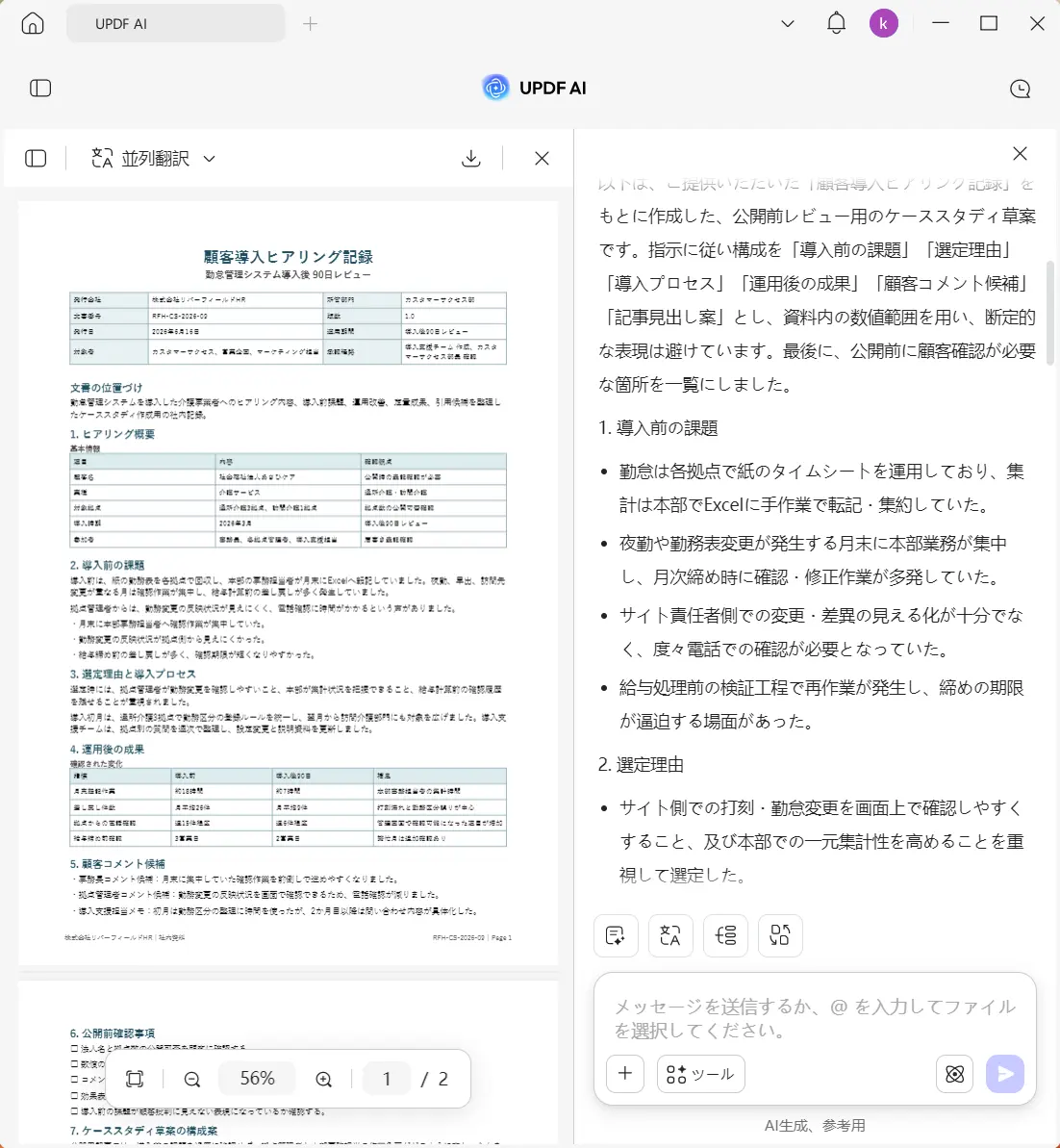Click the heading 7. ケーススタディ草案の構成案

point(143,1131)
